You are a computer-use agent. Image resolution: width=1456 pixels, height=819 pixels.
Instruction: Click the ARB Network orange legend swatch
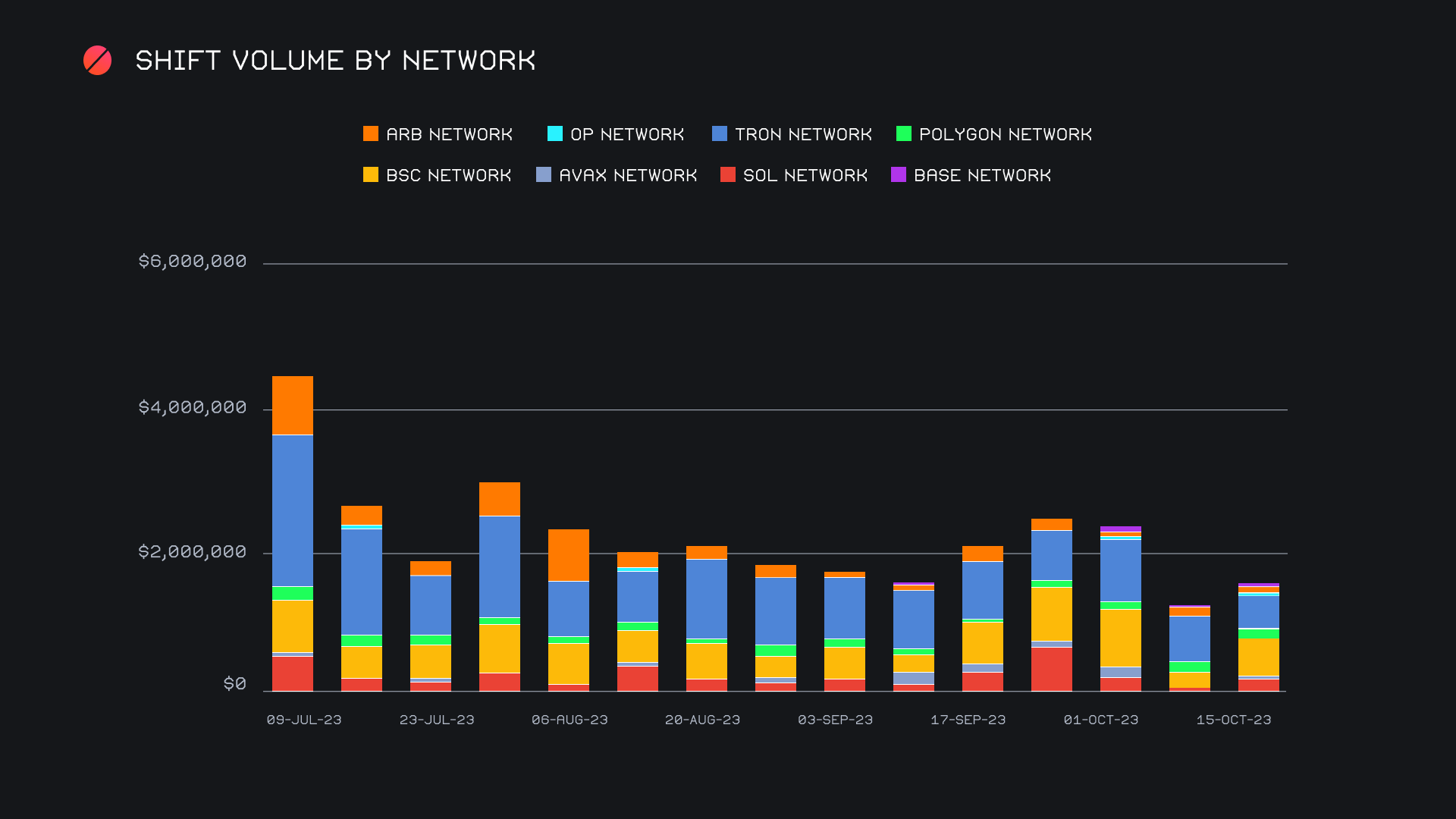coord(370,134)
